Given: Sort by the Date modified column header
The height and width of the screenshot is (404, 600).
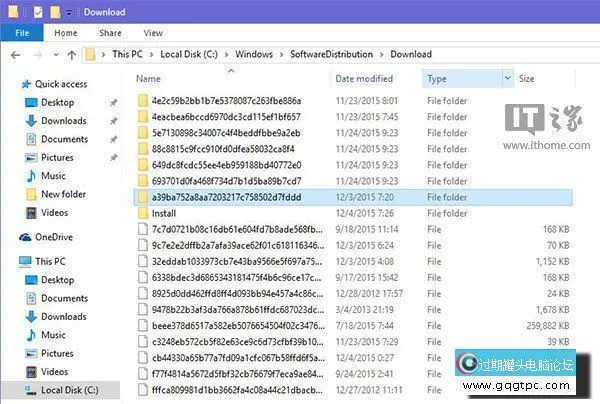Looking at the screenshot, I should pyautogui.click(x=364, y=78).
